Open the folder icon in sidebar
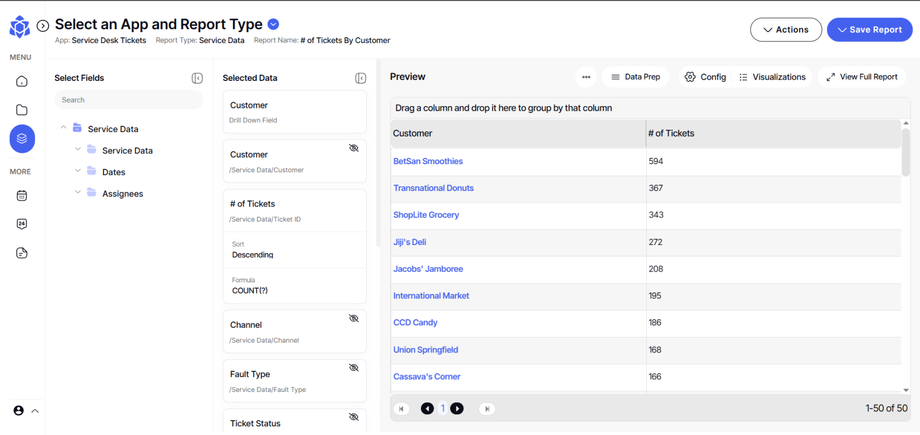Image resolution: width=920 pixels, height=435 pixels. (22, 110)
